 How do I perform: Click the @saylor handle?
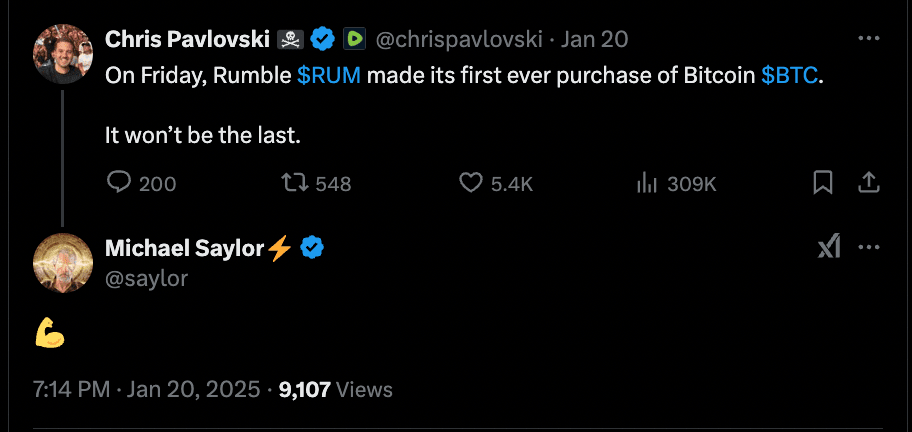146,278
